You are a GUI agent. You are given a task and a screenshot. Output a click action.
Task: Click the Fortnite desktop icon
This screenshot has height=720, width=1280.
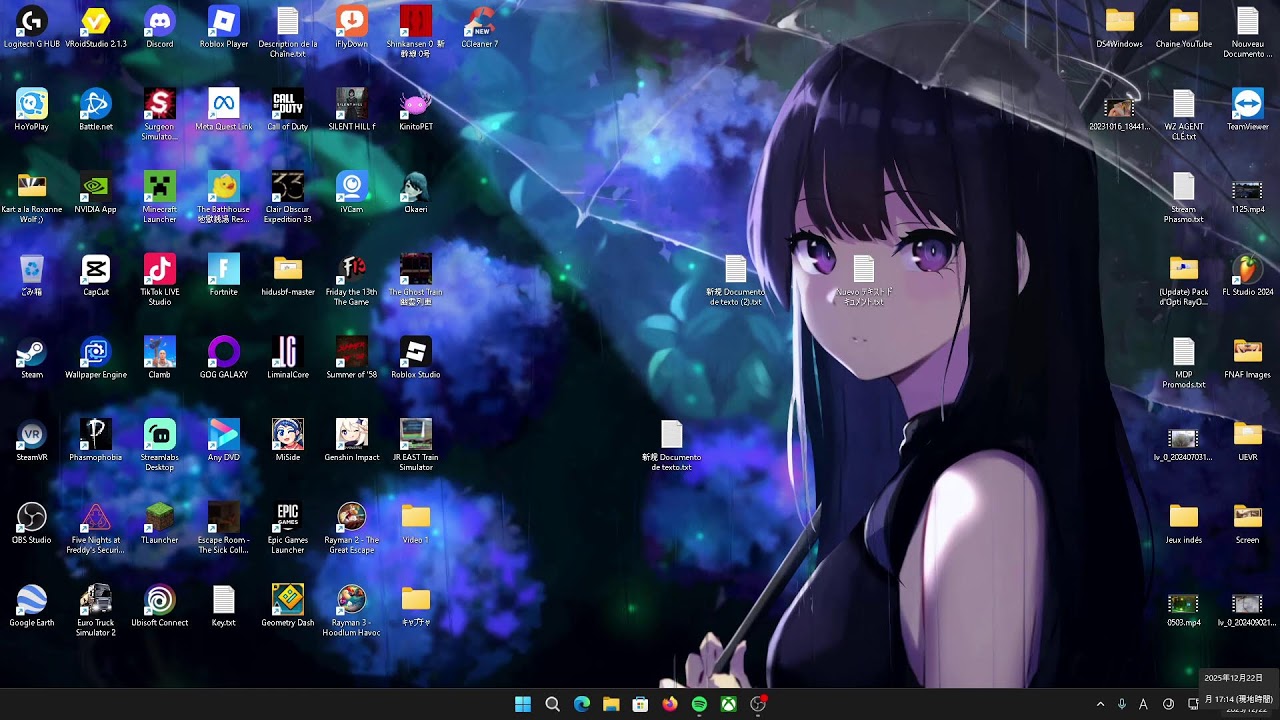tap(224, 276)
